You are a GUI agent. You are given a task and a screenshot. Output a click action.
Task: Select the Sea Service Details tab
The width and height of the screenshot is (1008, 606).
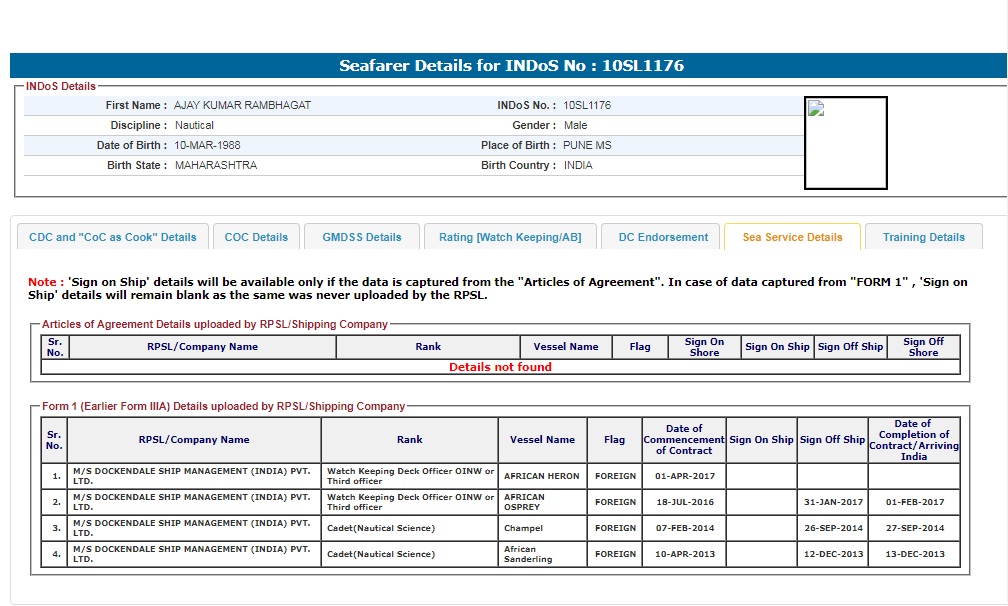[x=792, y=237]
